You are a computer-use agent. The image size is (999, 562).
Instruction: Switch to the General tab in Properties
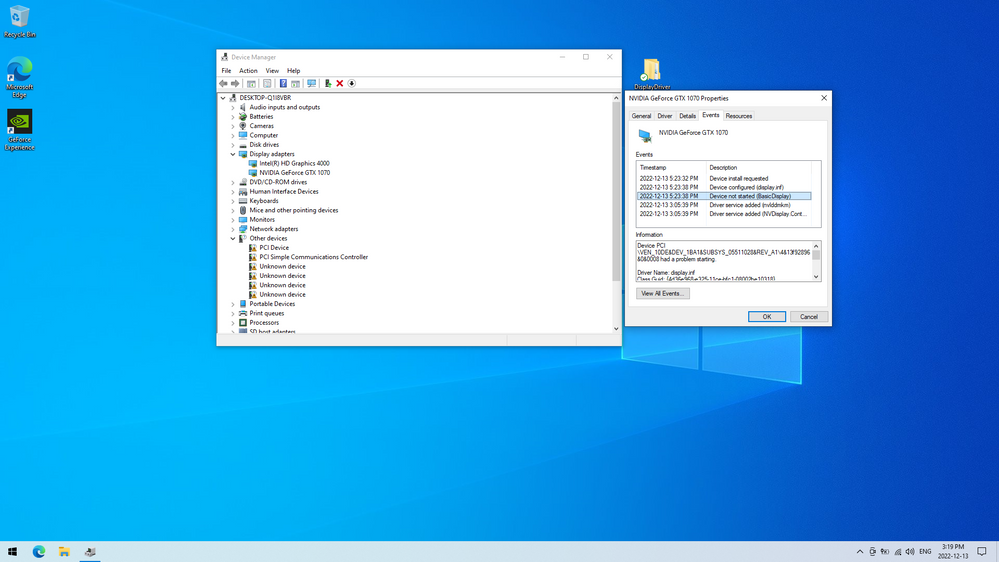pyautogui.click(x=641, y=116)
